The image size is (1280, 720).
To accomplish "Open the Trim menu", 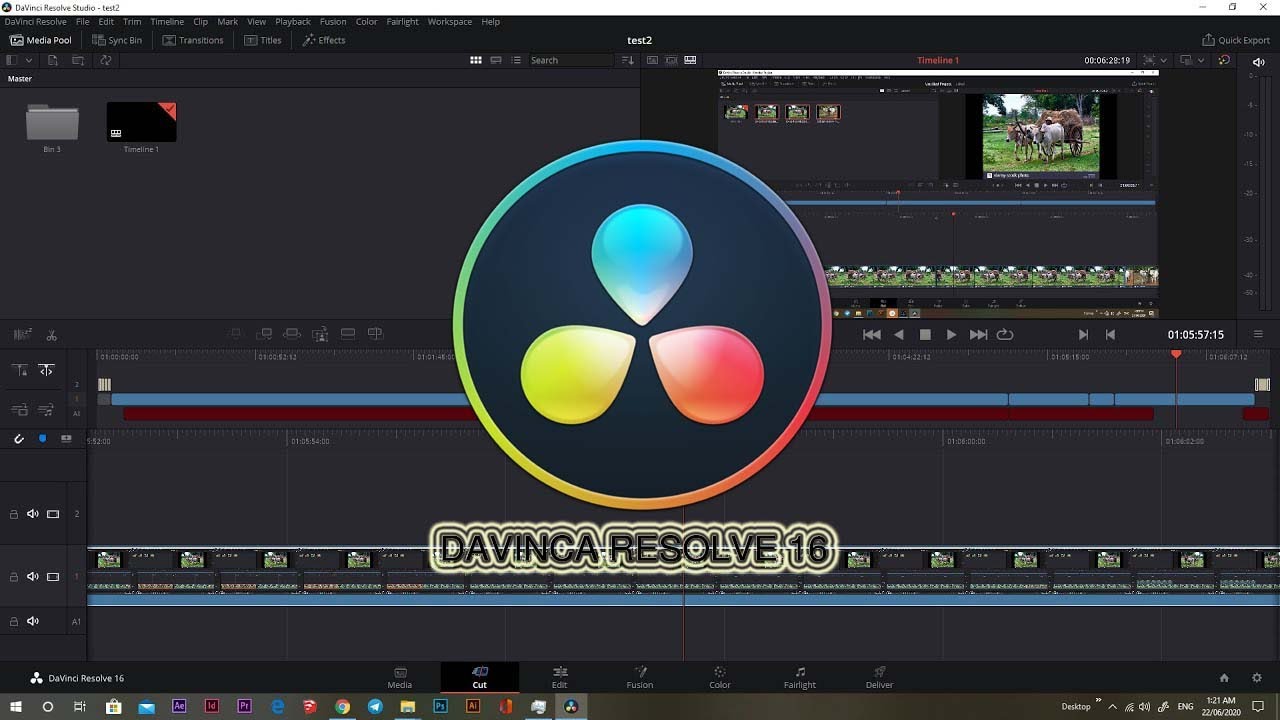I will click(132, 21).
